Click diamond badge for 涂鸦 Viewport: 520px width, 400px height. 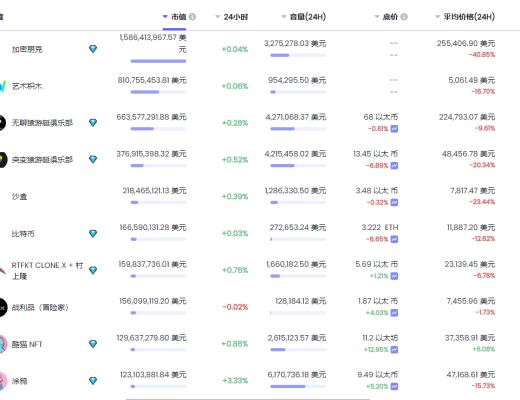tap(93, 380)
